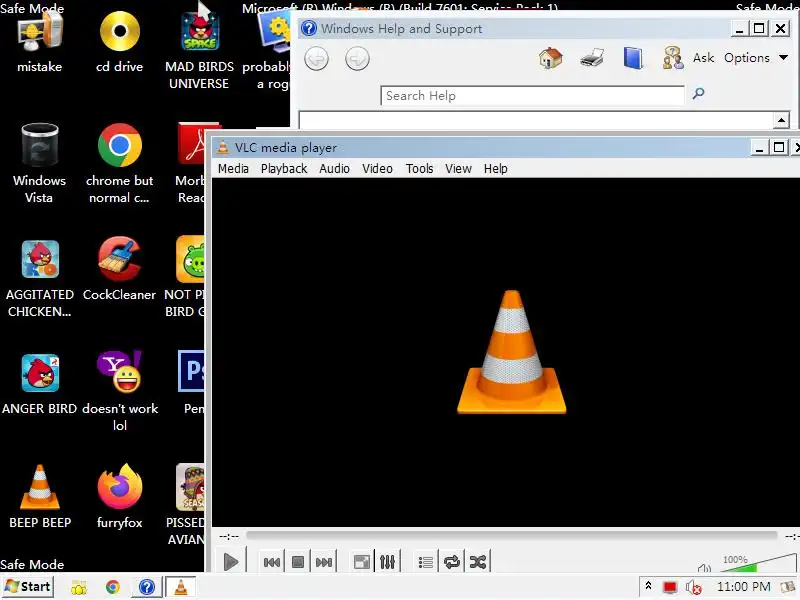Open the VLC Help menu
800x600 pixels.
click(x=495, y=169)
